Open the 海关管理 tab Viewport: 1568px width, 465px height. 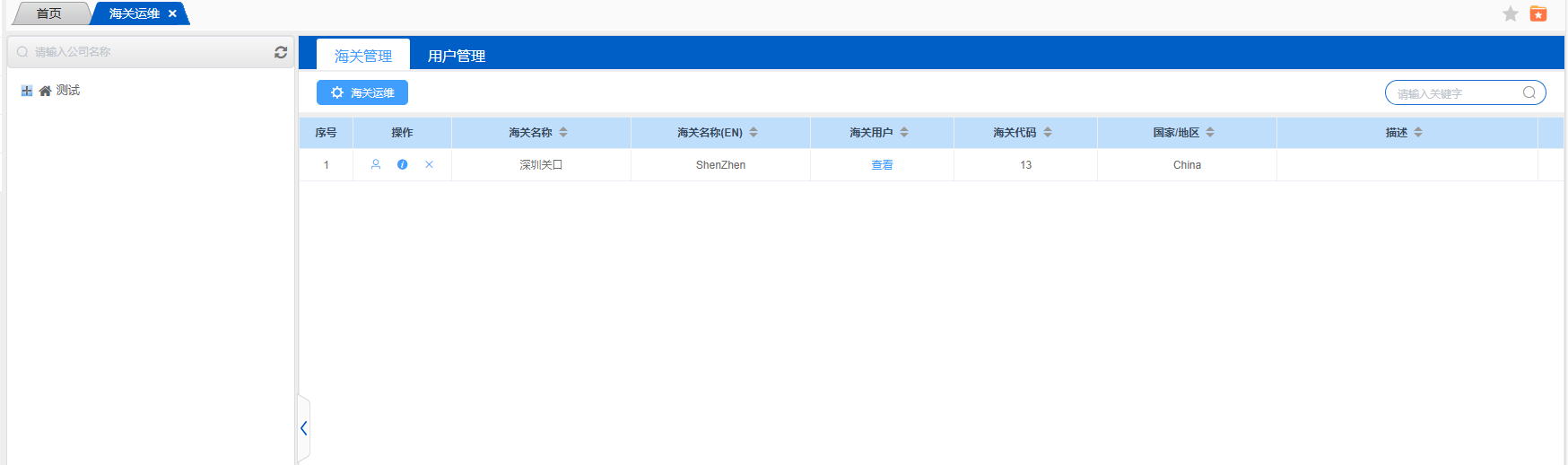click(x=363, y=55)
